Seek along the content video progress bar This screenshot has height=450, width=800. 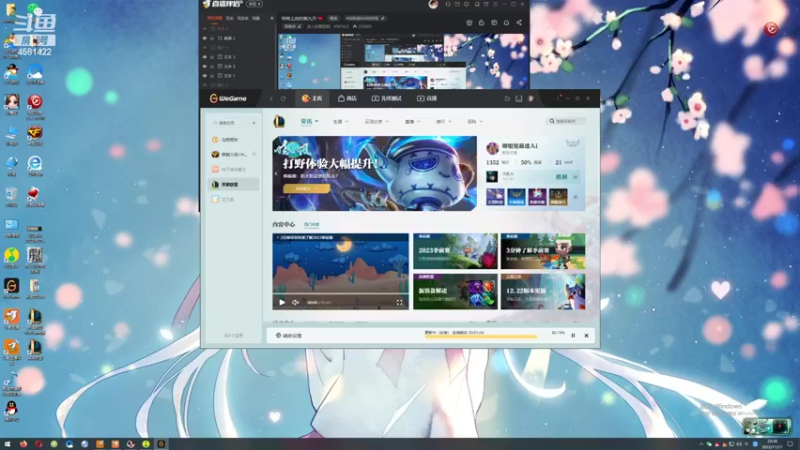pyautogui.click(x=340, y=294)
